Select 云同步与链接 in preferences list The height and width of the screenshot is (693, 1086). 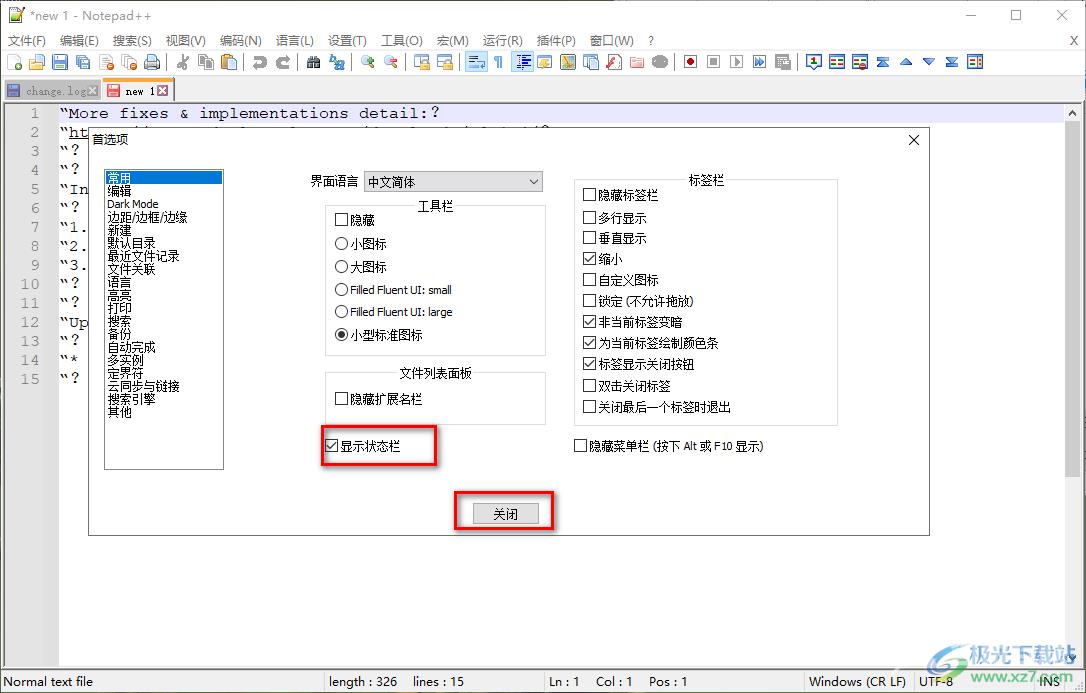pyautogui.click(x=143, y=386)
